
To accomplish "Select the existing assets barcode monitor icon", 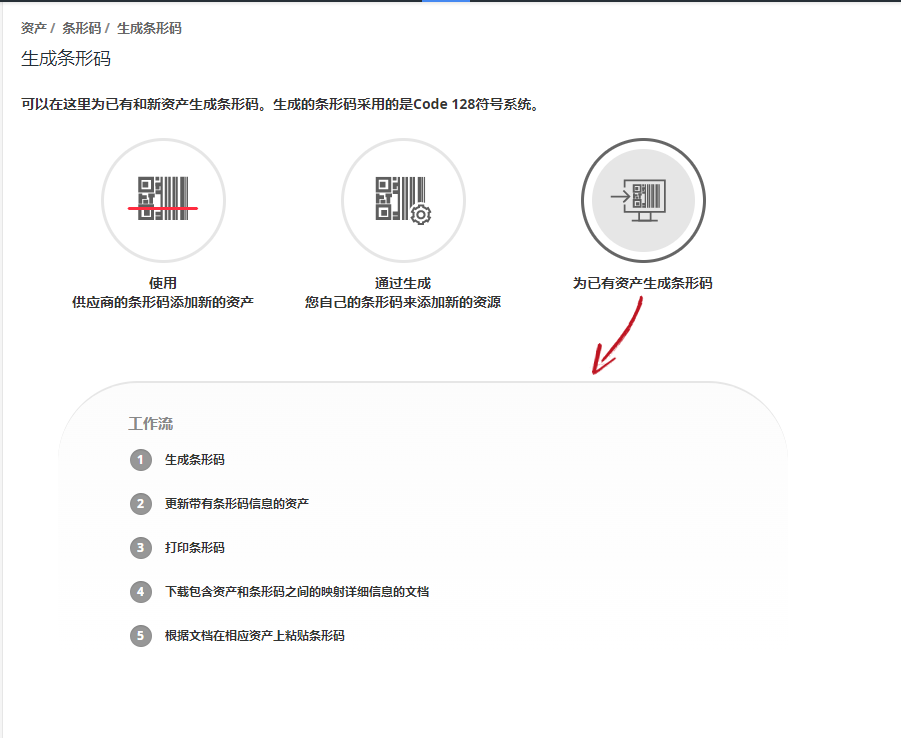I will click(644, 200).
